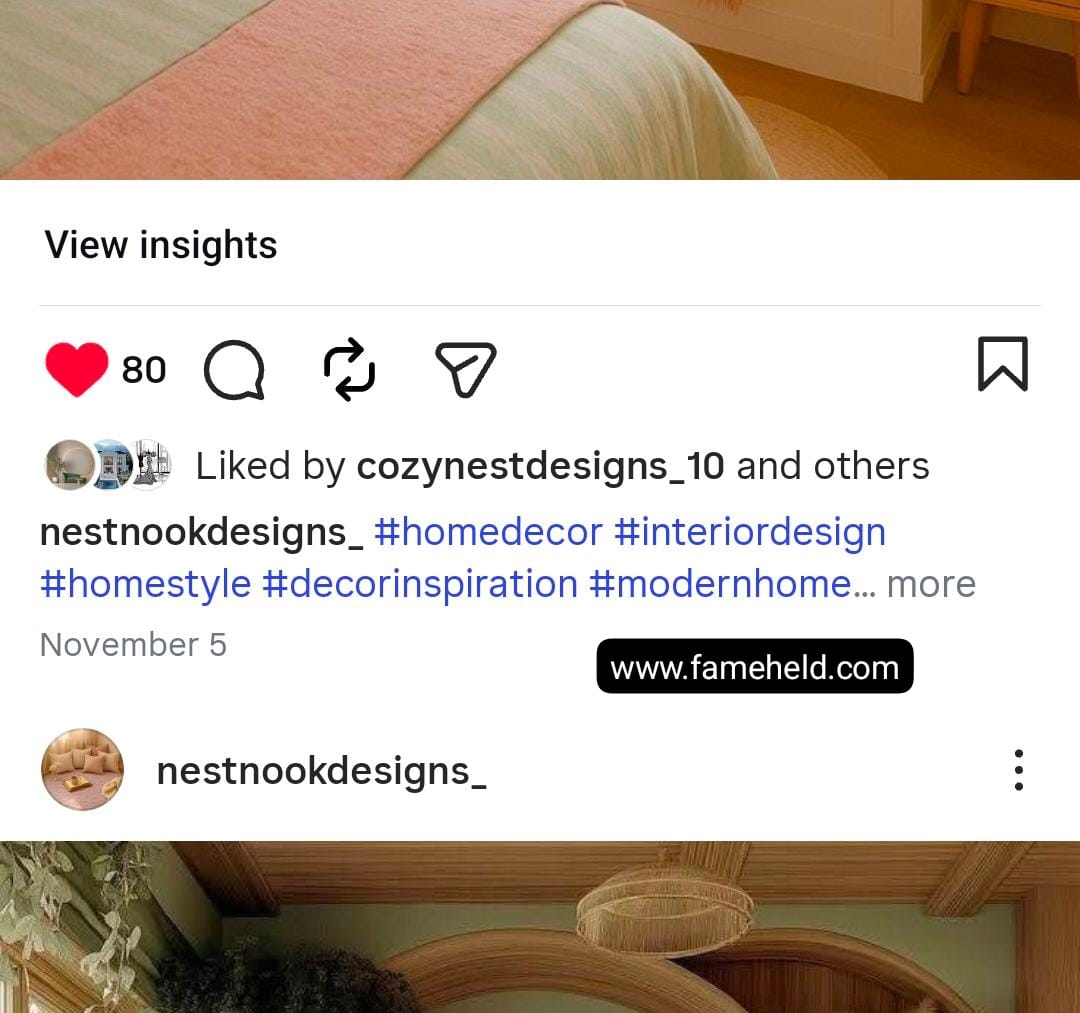This screenshot has height=1013, width=1080.
Task: Tap the liker avatars beside Liked by
Action: click(108, 465)
